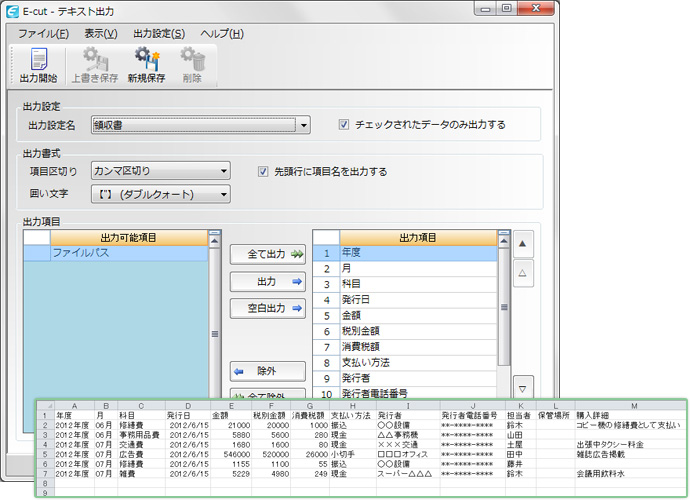Image resolution: width=690 pixels, height=500 pixels.
Task: Click the 出力開始 toolbar icon
Action: click(x=38, y=66)
